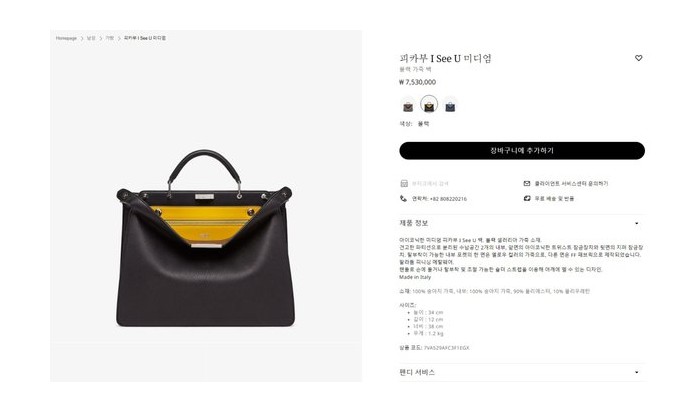This screenshot has height=411, width=700.
Task: Expand the 펜디 서비스 section arrow
Action: point(637,372)
